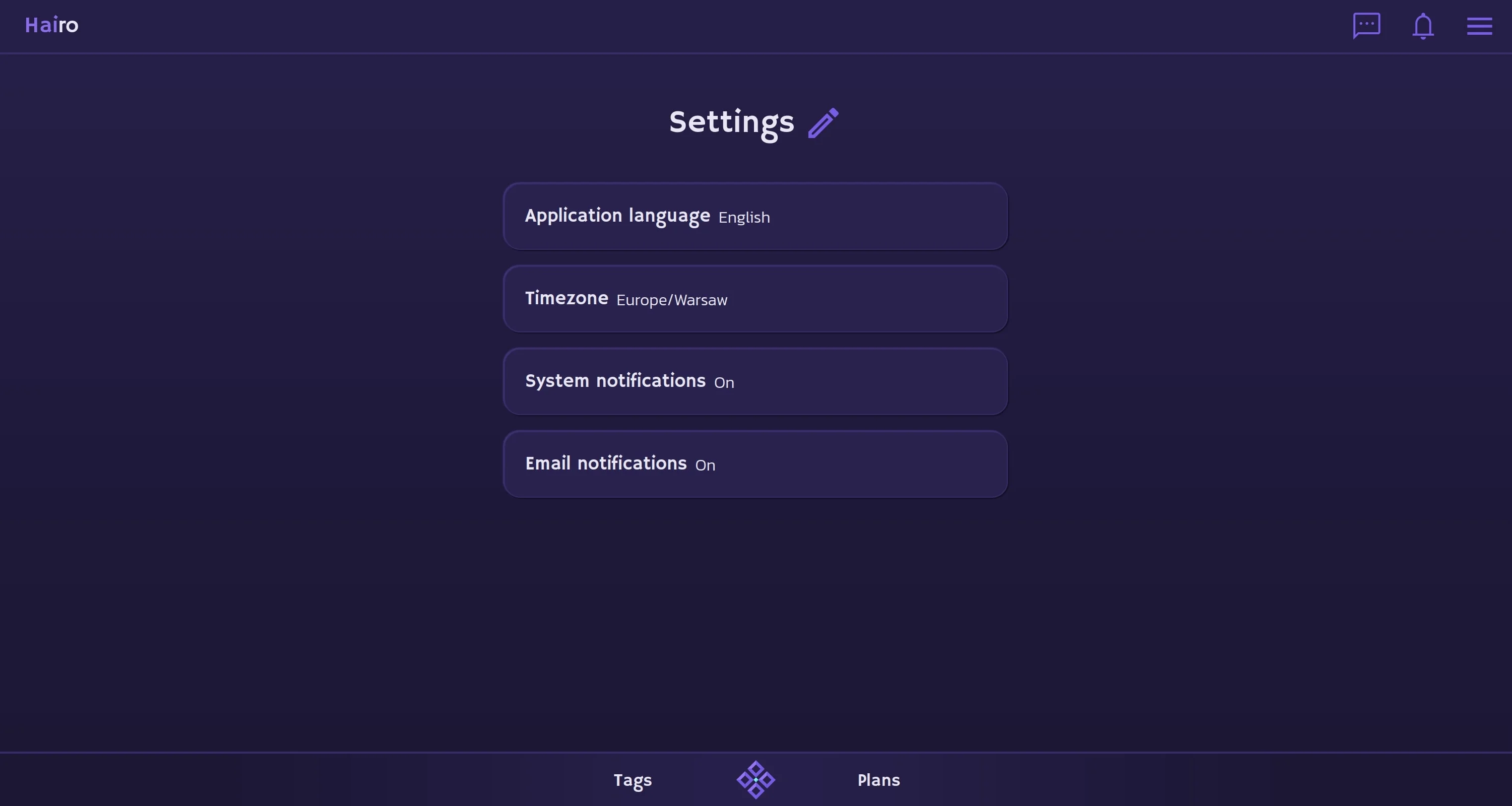Click the Settings page heading
Screen dimensions: 1512x806
pyautogui.click(x=731, y=122)
